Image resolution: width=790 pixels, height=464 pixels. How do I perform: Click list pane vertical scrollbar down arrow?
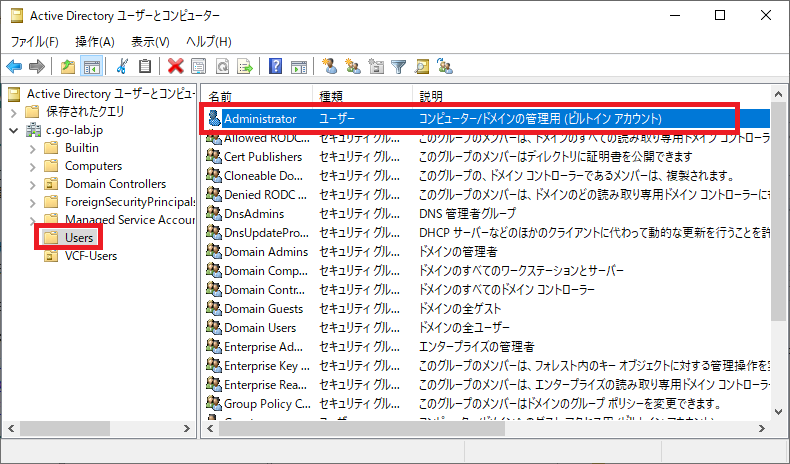(778, 412)
